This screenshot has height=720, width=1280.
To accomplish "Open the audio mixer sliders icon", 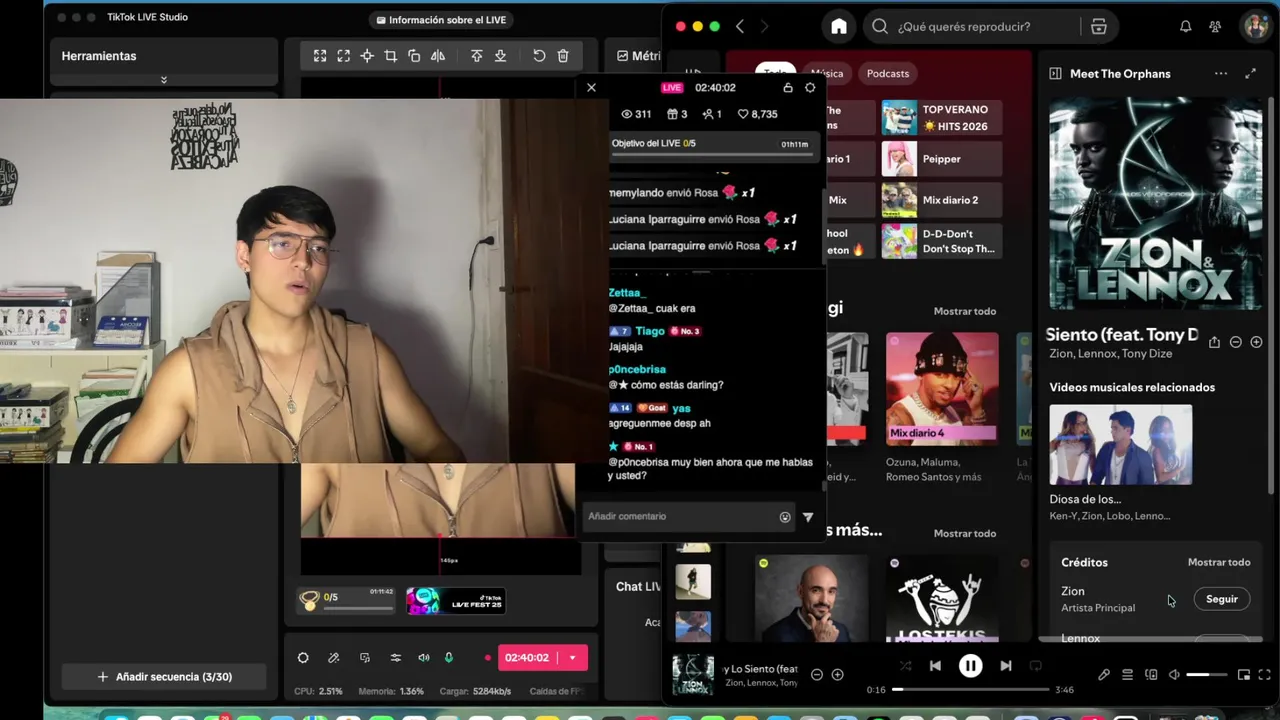I will (x=396, y=657).
